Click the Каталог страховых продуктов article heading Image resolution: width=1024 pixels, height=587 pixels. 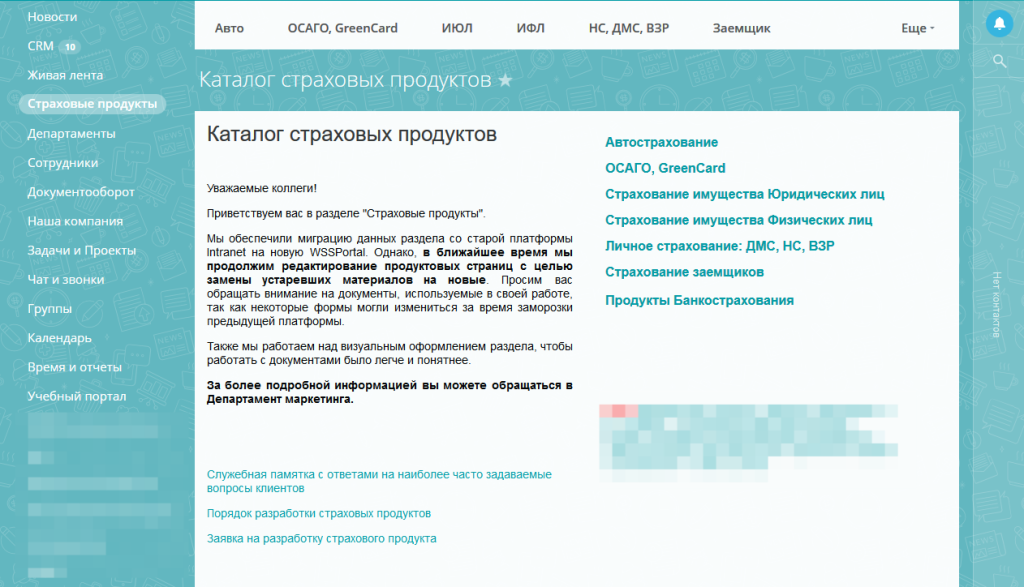pyautogui.click(x=351, y=134)
